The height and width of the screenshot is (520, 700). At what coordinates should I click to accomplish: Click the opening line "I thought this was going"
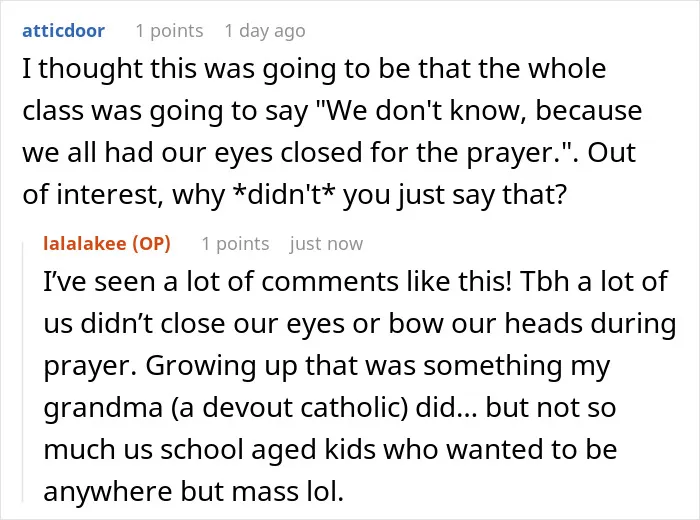click(x=179, y=69)
